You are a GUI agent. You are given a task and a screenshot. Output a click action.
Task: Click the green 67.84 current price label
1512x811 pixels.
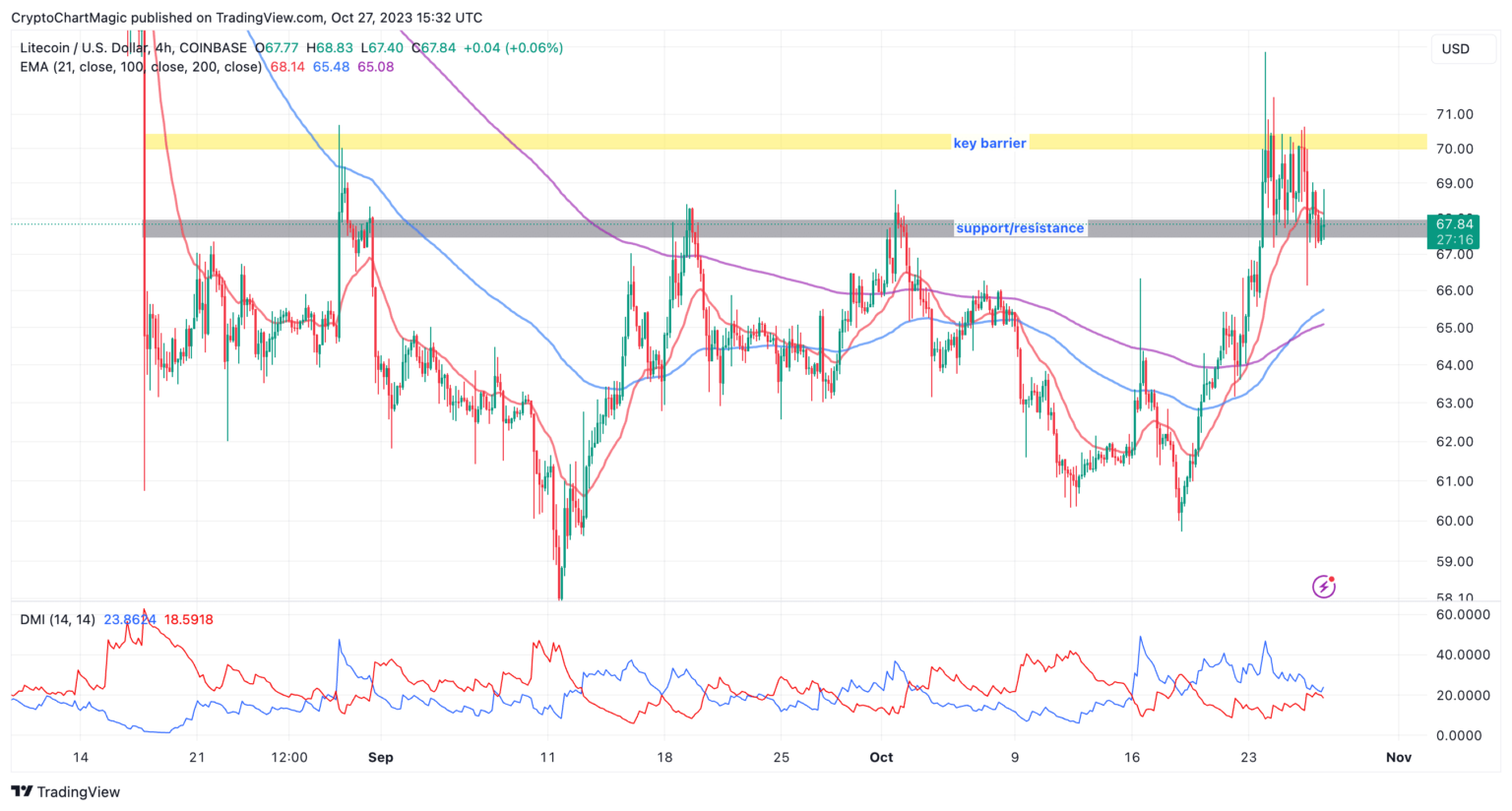[x=1454, y=224]
